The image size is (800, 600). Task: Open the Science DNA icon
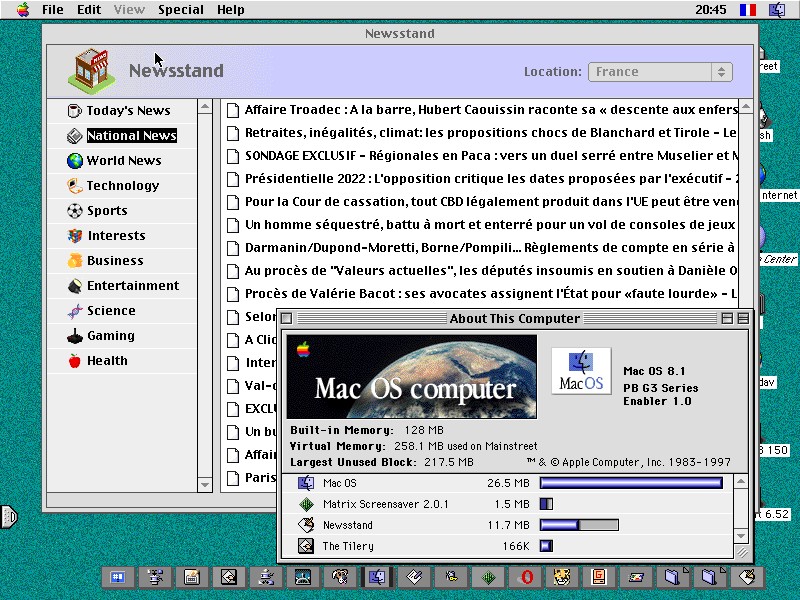[x=74, y=311]
